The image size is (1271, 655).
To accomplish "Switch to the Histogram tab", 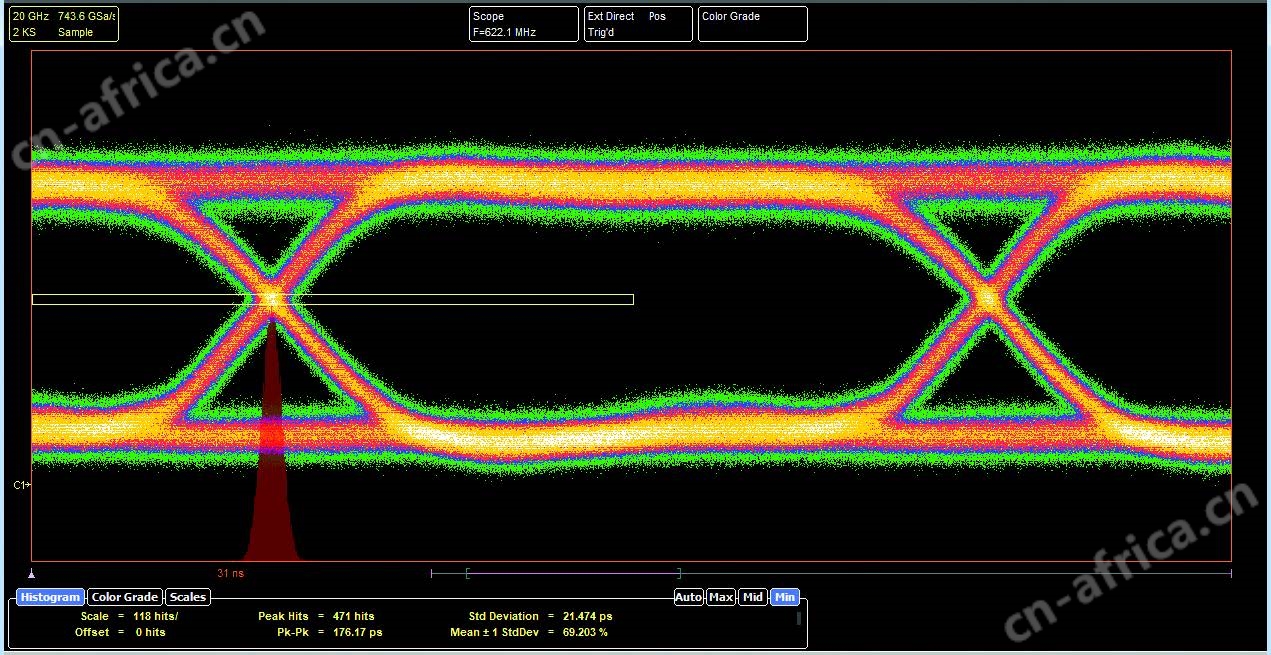I will pos(50,597).
